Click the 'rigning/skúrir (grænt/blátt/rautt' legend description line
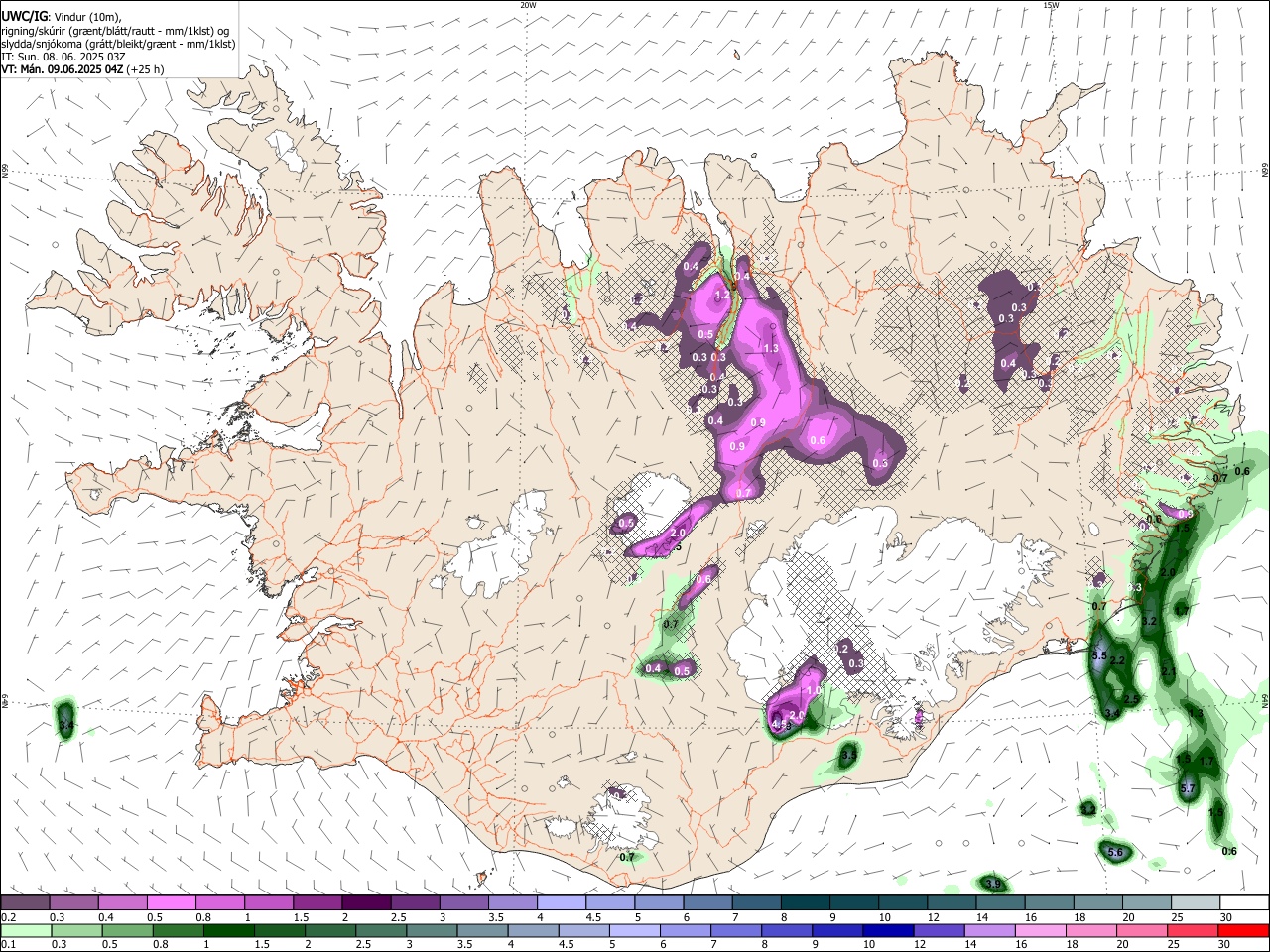 [116, 31]
